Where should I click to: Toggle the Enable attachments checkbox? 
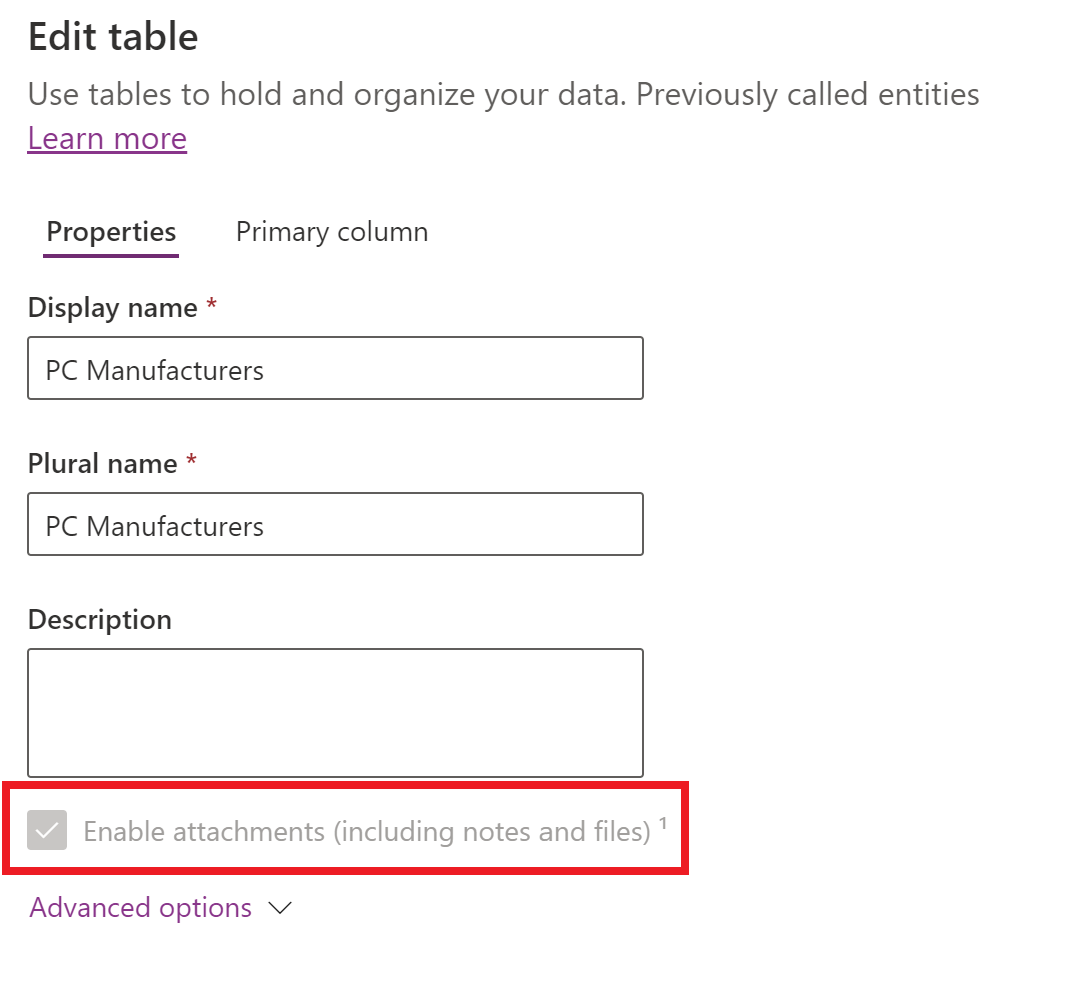click(x=47, y=831)
